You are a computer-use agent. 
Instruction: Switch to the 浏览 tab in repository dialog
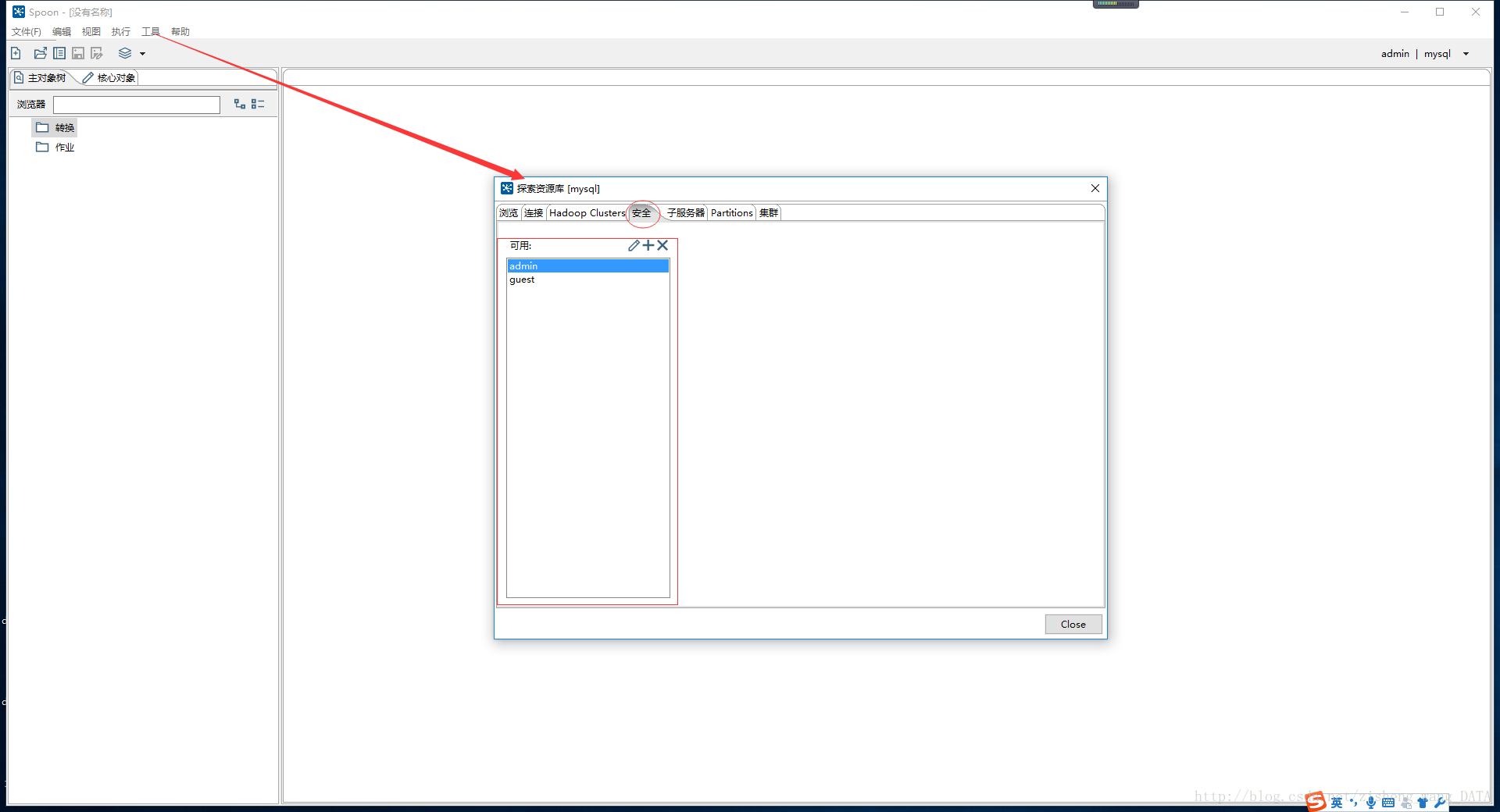tap(509, 213)
